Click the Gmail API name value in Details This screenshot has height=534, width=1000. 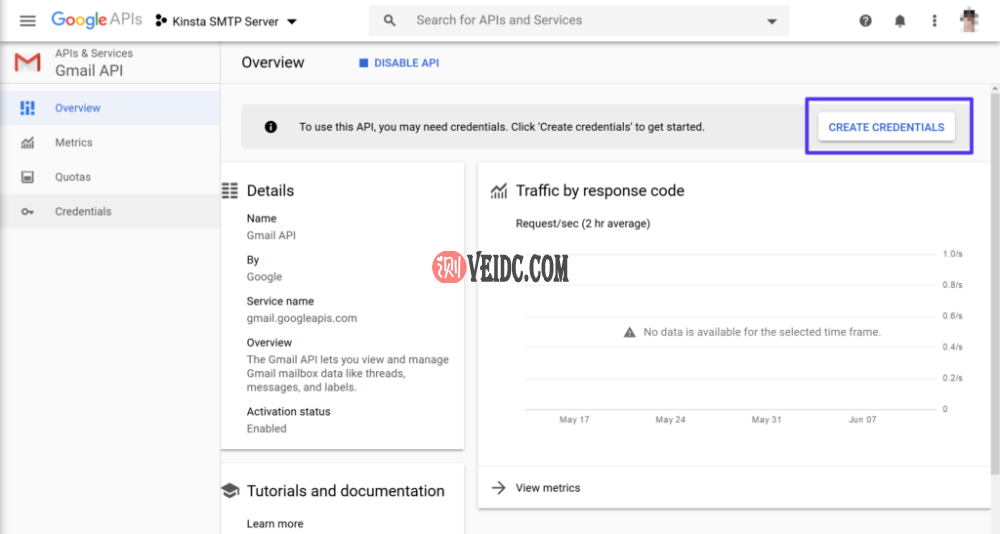point(271,235)
